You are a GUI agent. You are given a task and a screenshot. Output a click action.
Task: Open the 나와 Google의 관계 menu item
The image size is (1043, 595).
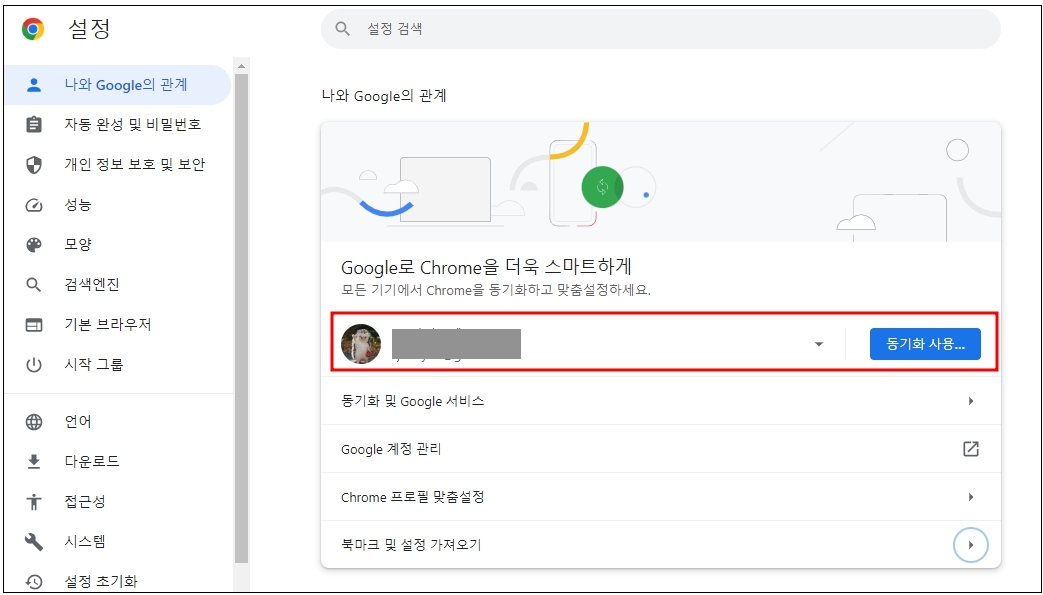117,85
